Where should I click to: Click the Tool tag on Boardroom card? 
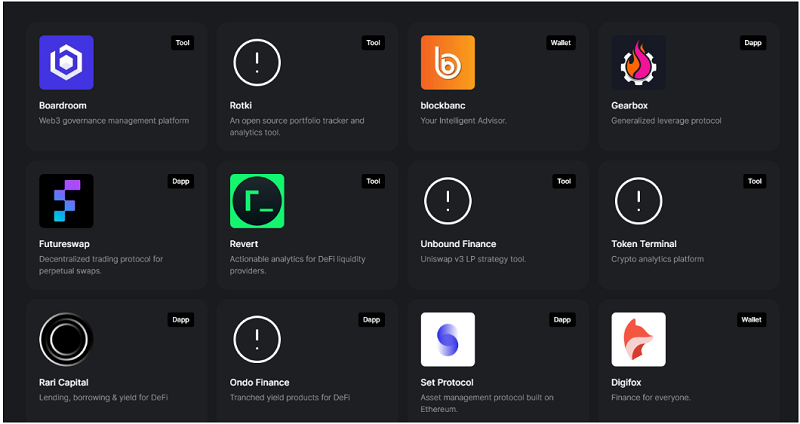click(182, 43)
